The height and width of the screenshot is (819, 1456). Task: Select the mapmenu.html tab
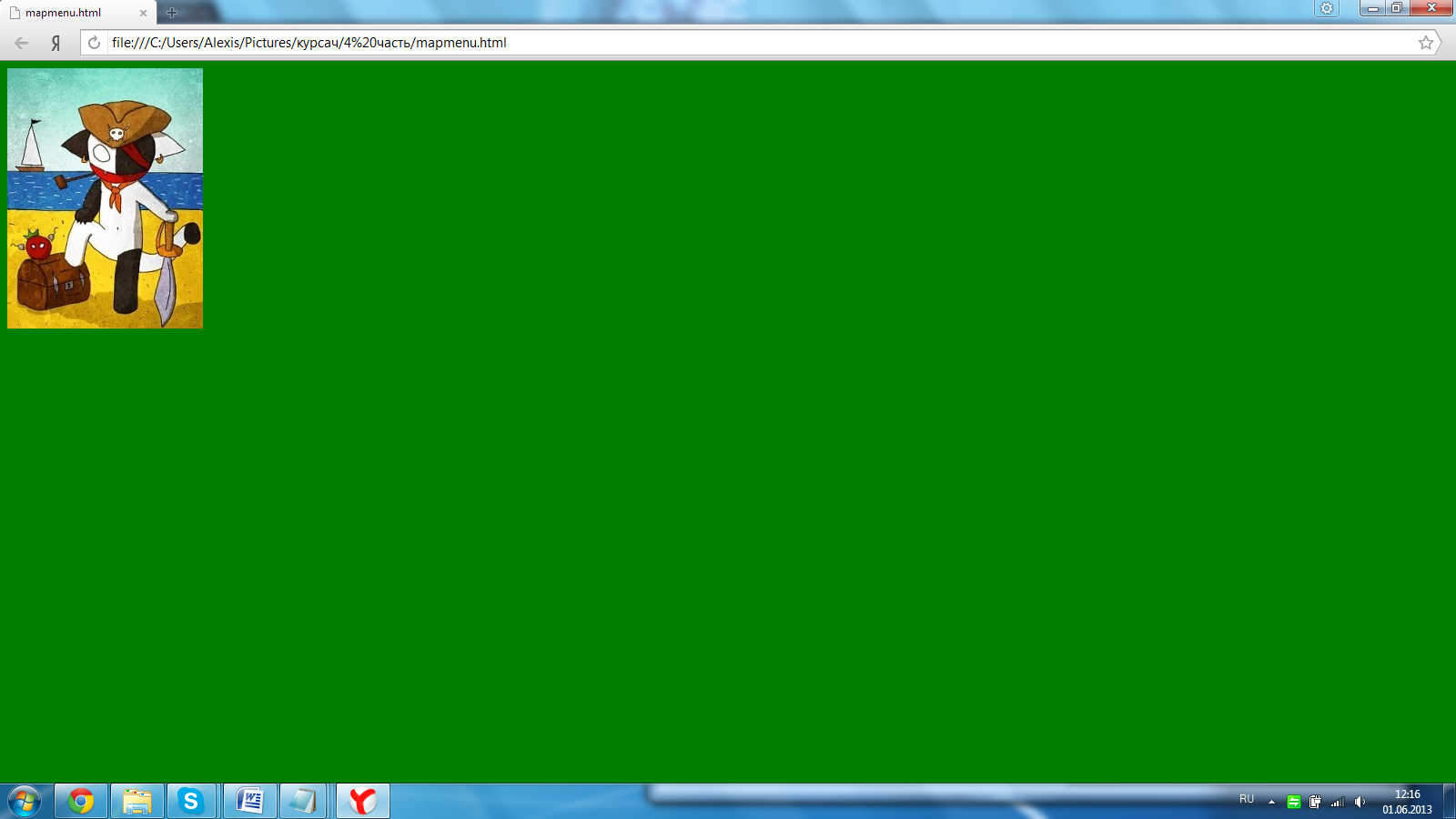click(78, 13)
